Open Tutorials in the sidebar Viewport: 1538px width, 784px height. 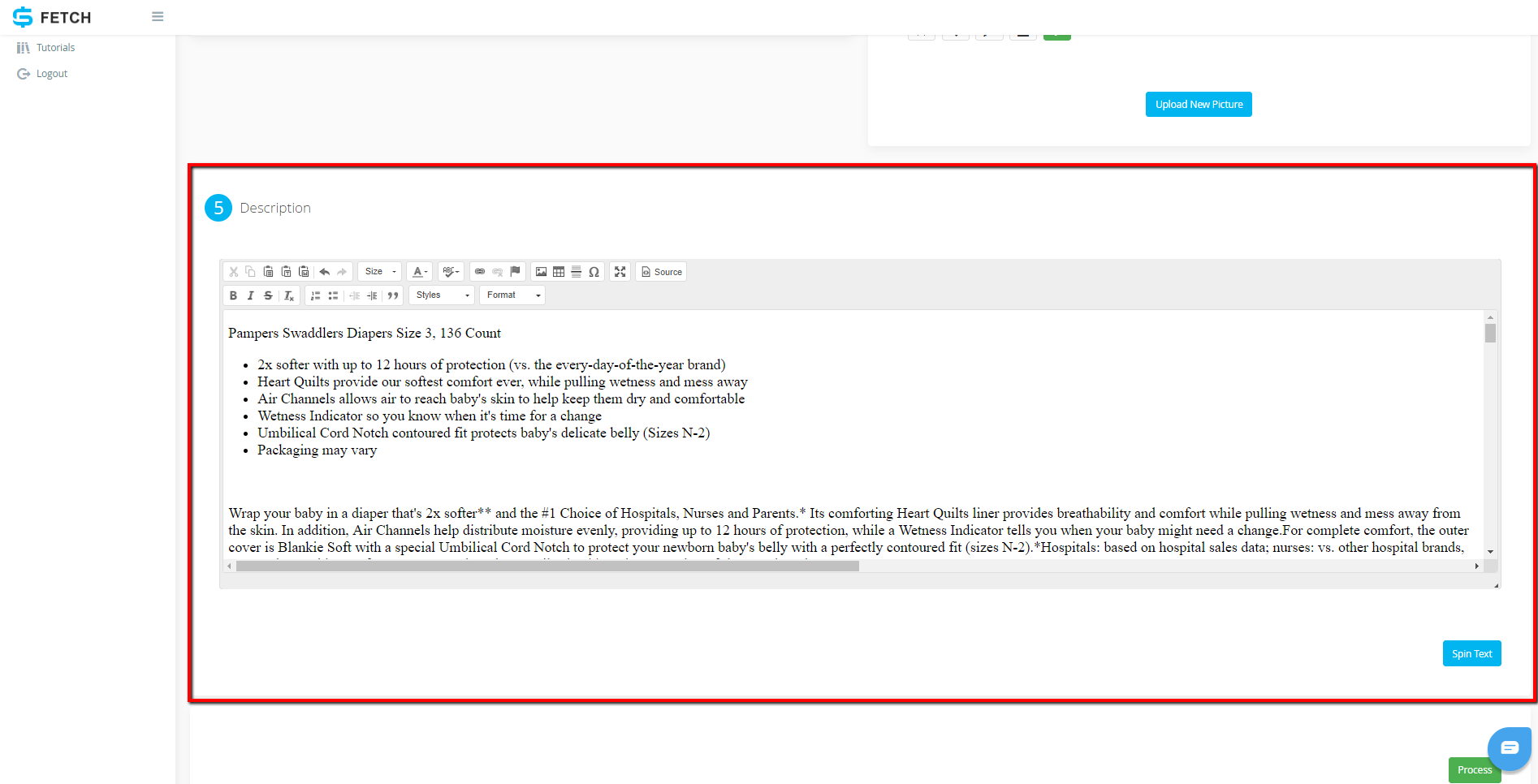pos(46,48)
